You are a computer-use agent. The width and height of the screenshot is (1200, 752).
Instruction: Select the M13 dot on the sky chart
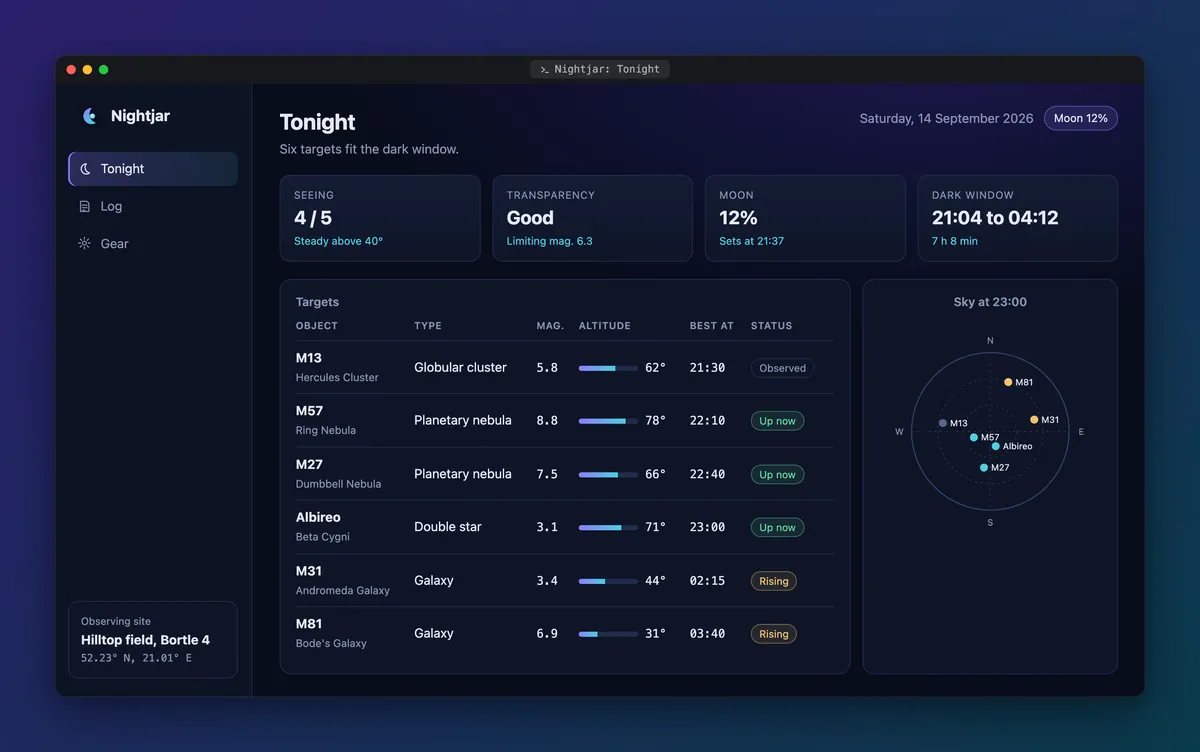point(943,423)
